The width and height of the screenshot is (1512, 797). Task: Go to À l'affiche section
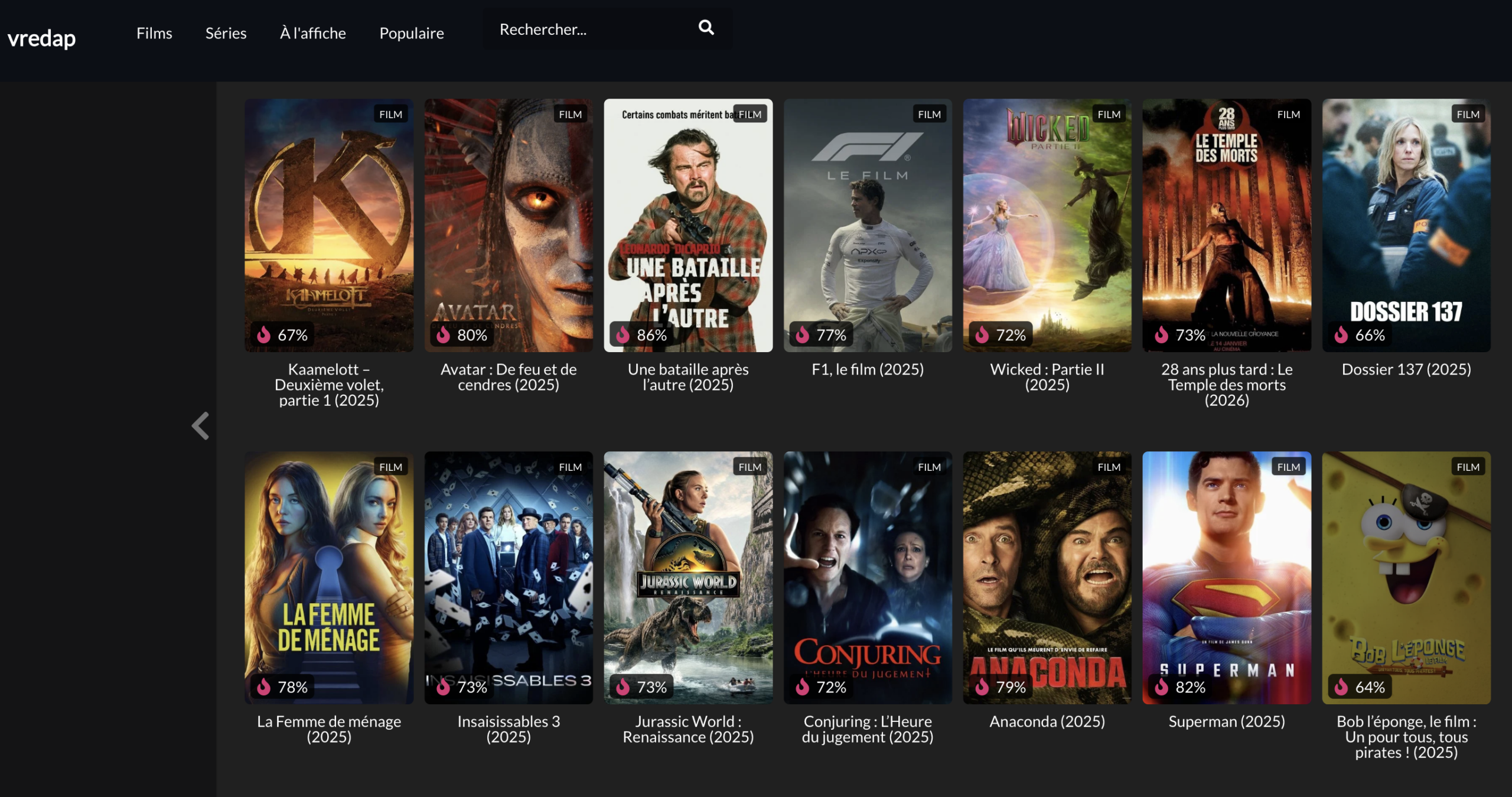pyautogui.click(x=312, y=33)
